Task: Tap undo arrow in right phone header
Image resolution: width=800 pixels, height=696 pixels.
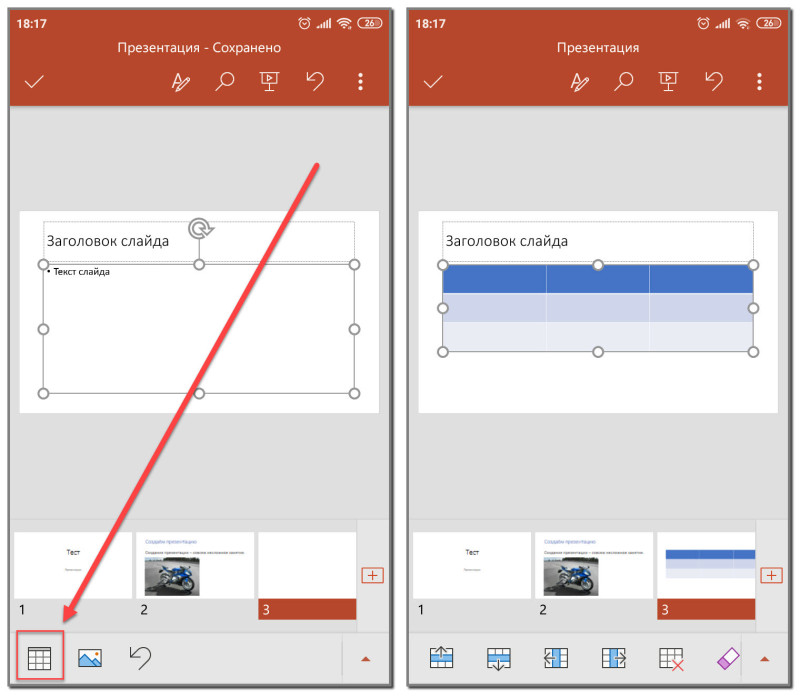Action: click(714, 81)
